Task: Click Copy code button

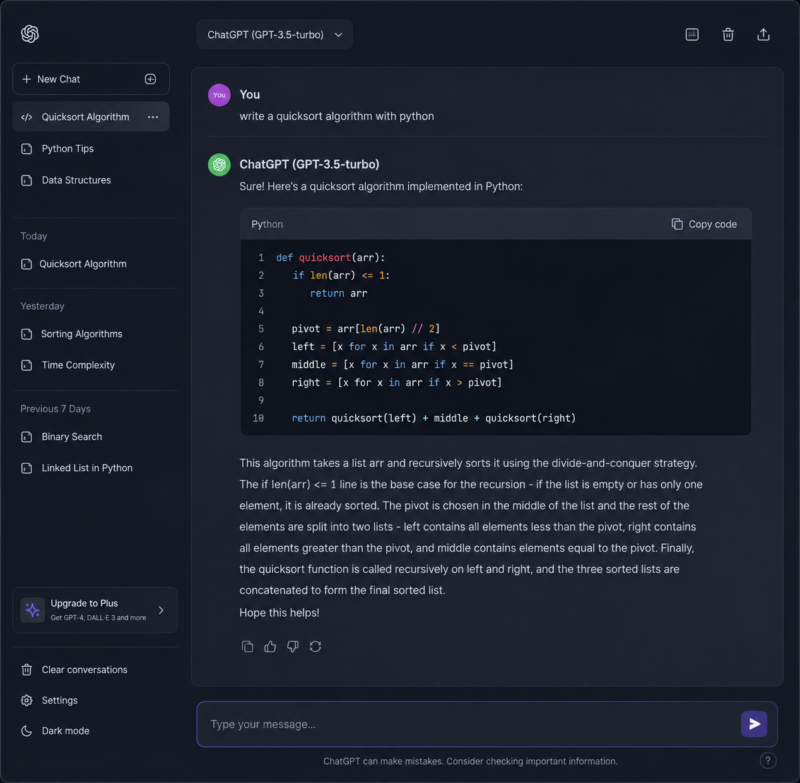Action: [x=704, y=224]
